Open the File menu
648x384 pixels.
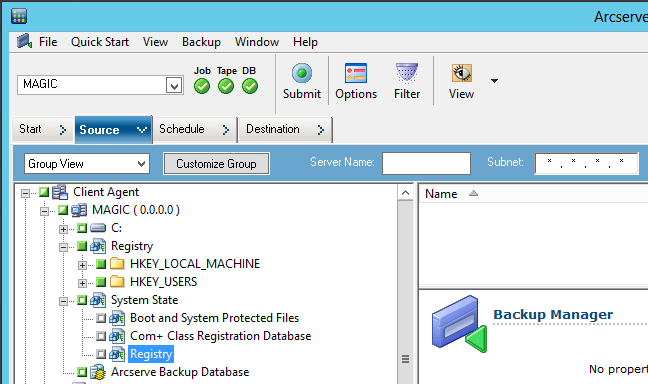coord(48,42)
